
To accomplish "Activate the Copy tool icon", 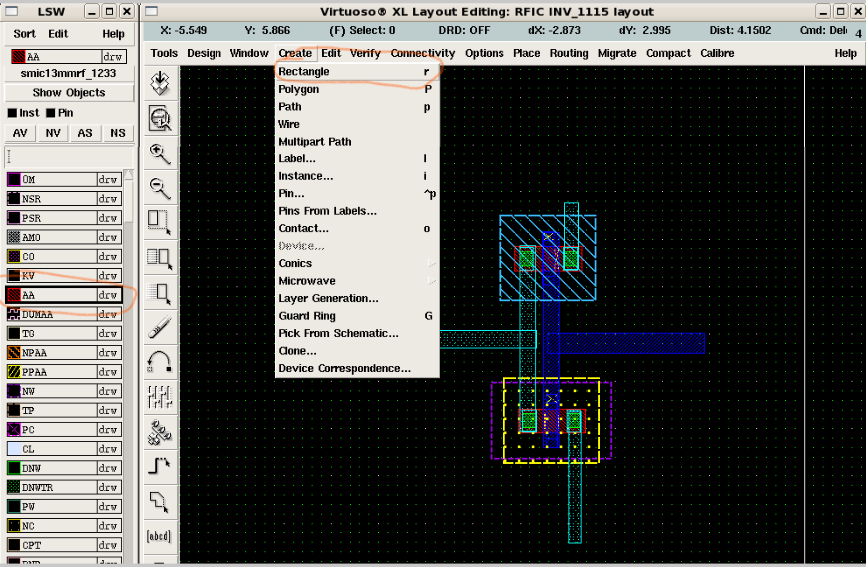I will point(160,257).
